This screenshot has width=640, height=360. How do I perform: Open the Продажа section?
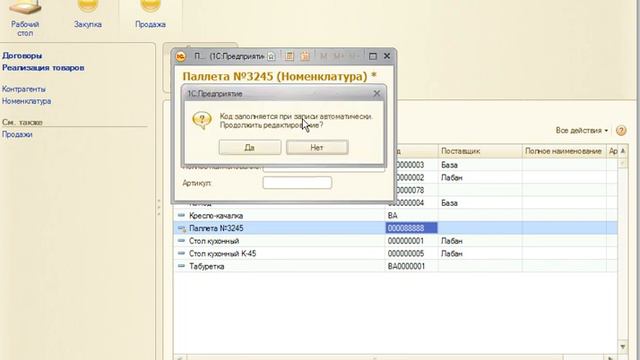pyautogui.click(x=150, y=15)
